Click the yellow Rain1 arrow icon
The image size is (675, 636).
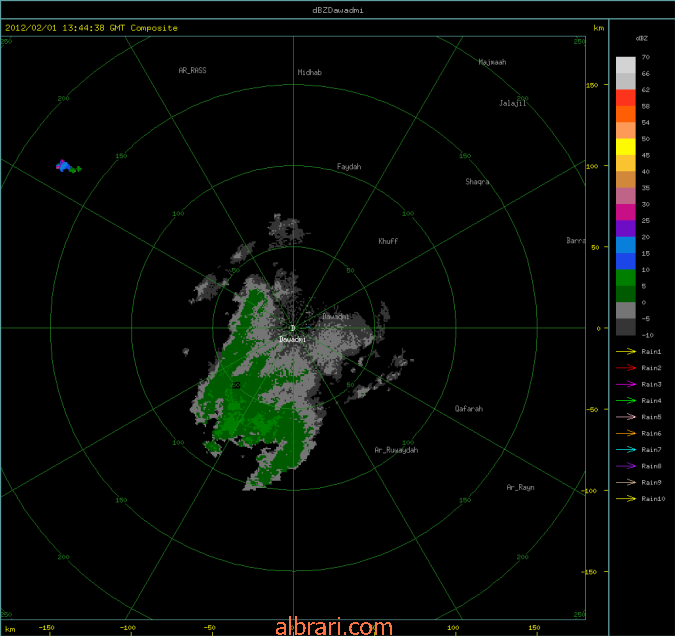pyautogui.click(x=626, y=352)
